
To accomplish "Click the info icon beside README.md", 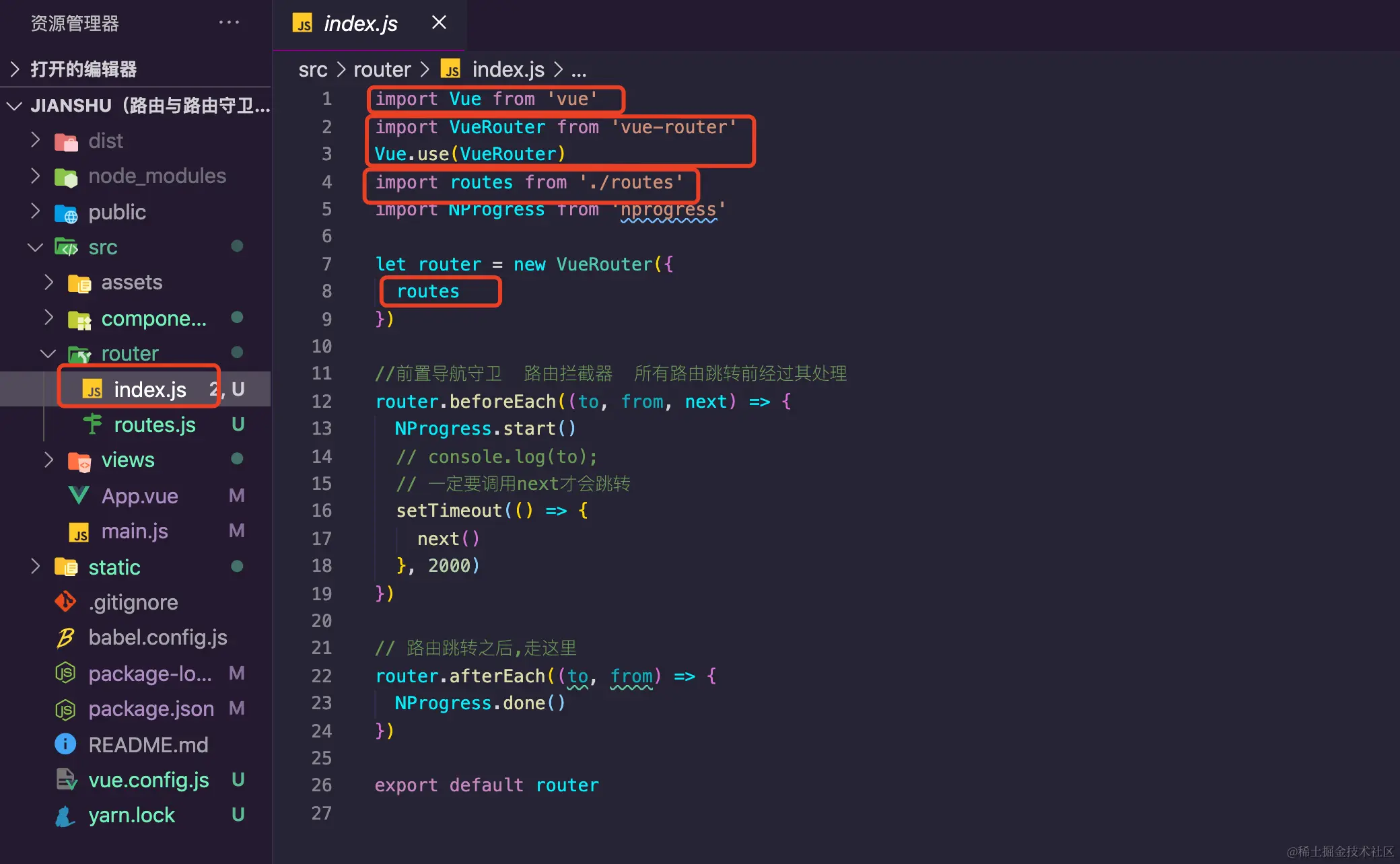I will point(65,744).
